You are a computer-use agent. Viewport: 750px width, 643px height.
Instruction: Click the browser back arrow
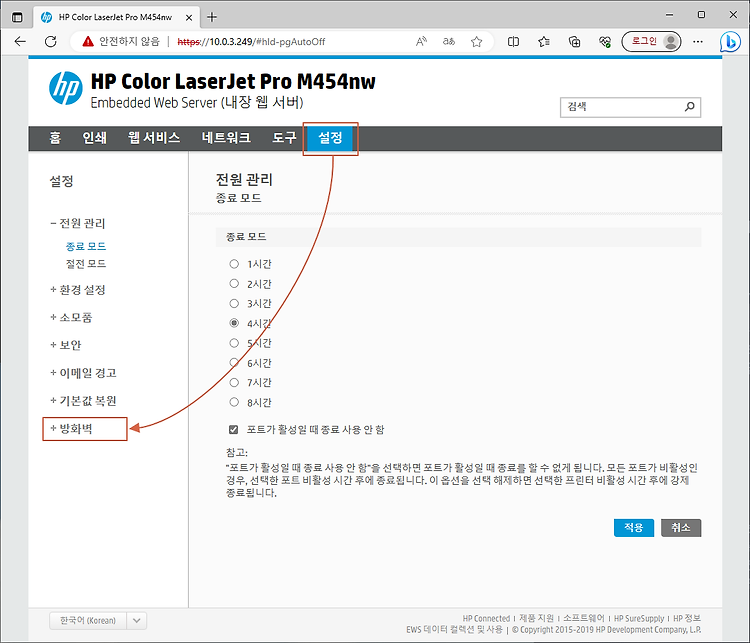(x=20, y=42)
